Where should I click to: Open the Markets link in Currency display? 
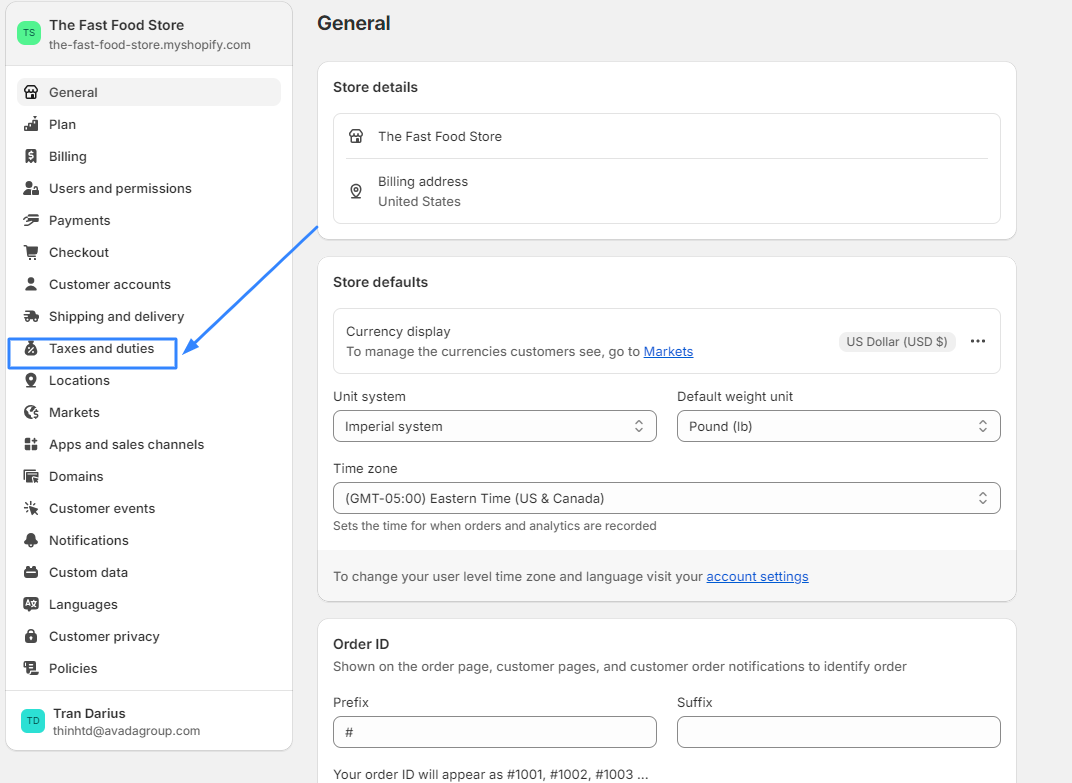(668, 351)
